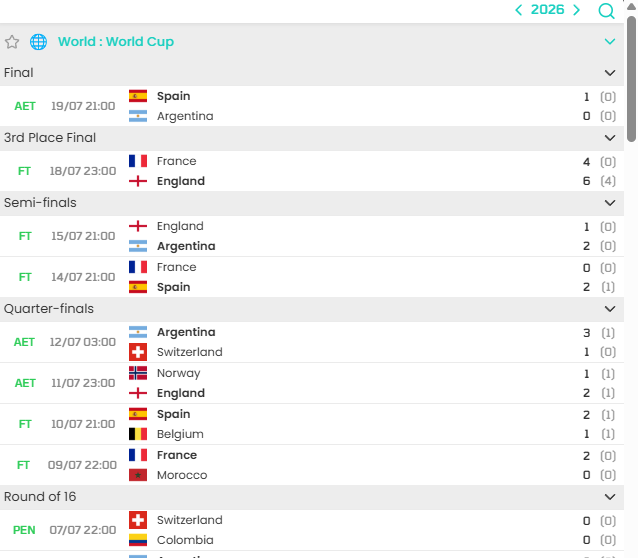Go to the previous year arrow
The width and height of the screenshot is (638, 558).
[x=518, y=10]
